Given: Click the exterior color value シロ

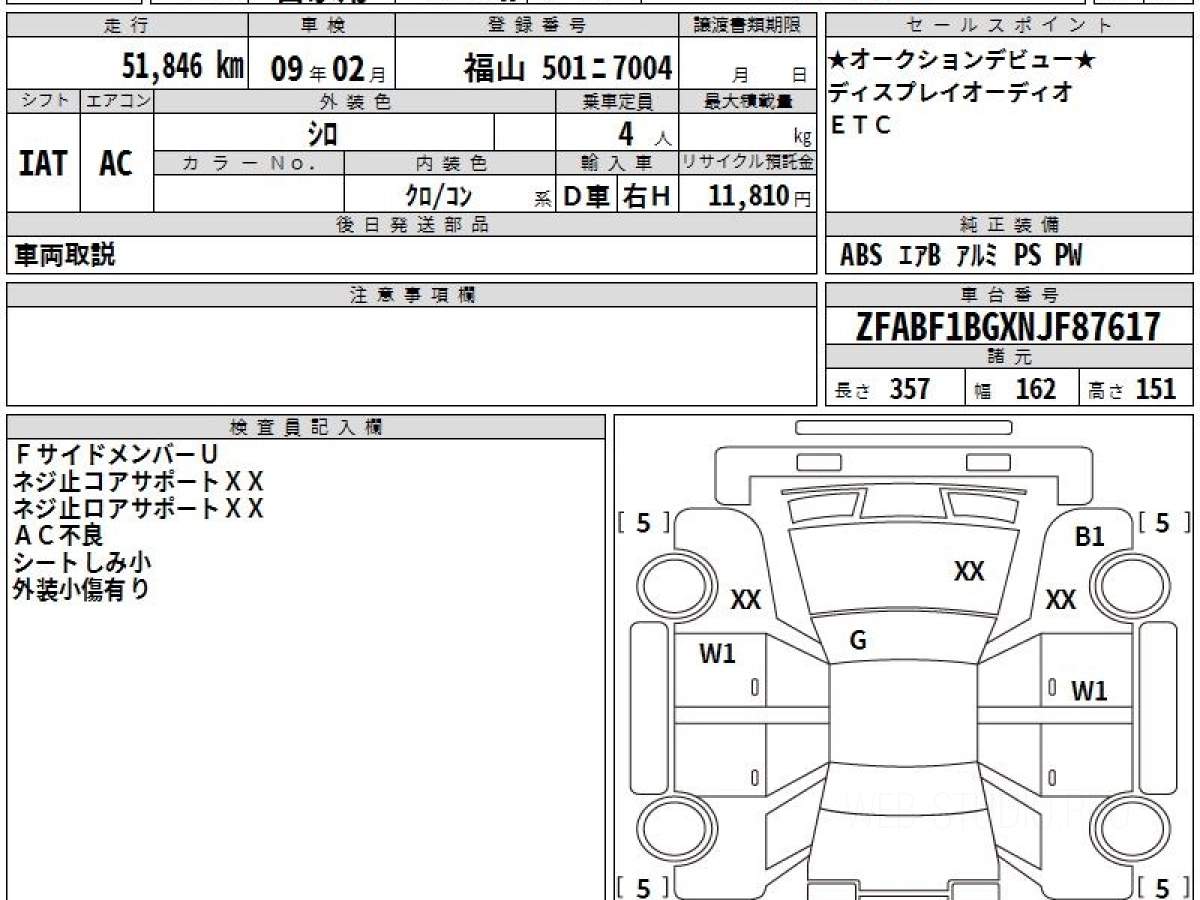Looking at the screenshot, I should tap(322, 132).
